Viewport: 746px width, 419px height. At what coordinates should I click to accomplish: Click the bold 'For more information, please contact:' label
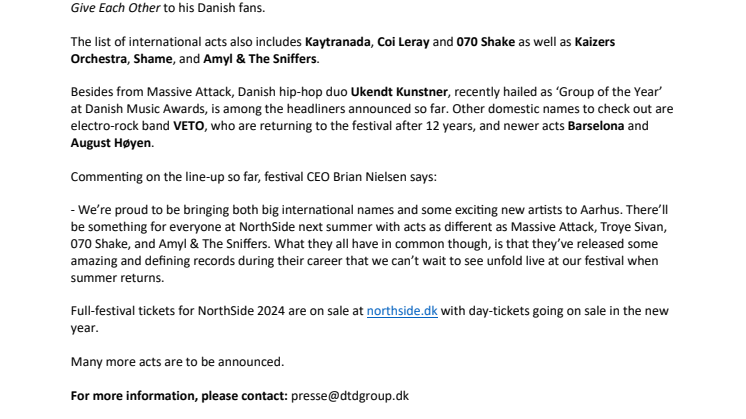pyautogui.click(x=179, y=396)
